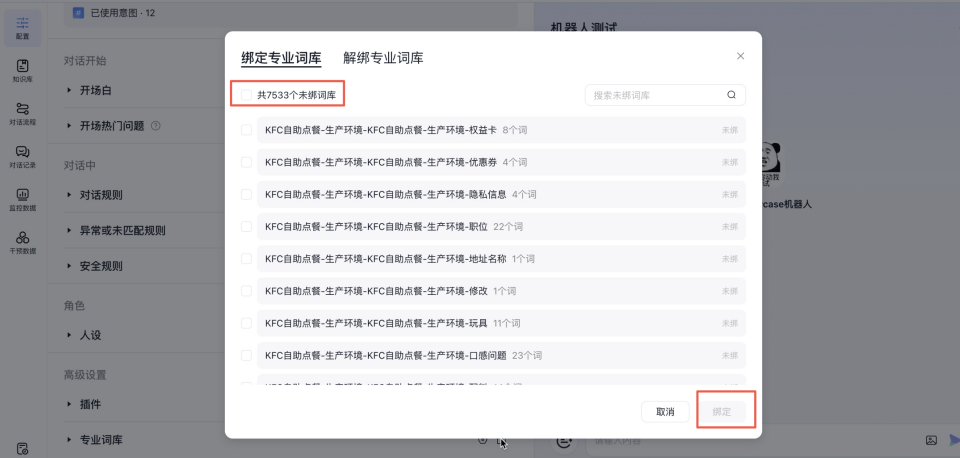The height and width of the screenshot is (458, 960).
Task: Click the 取消 button
Action: click(666, 412)
